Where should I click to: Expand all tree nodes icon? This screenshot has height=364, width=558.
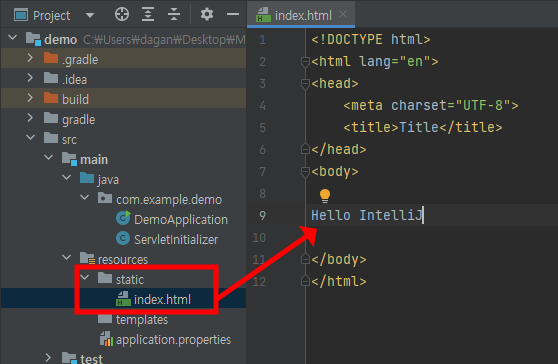148,15
